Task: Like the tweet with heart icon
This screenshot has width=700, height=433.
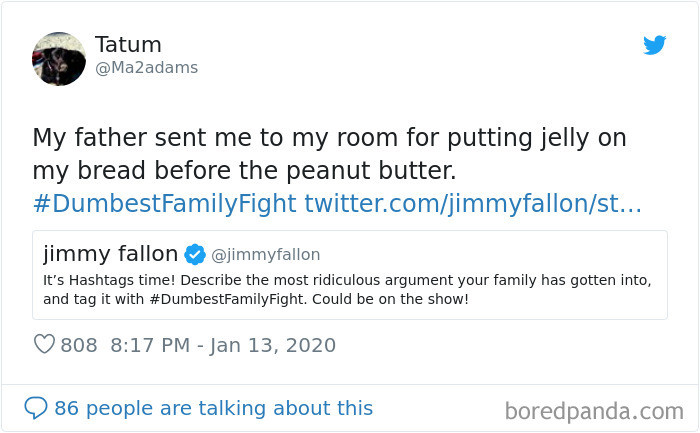Action: coord(44,345)
